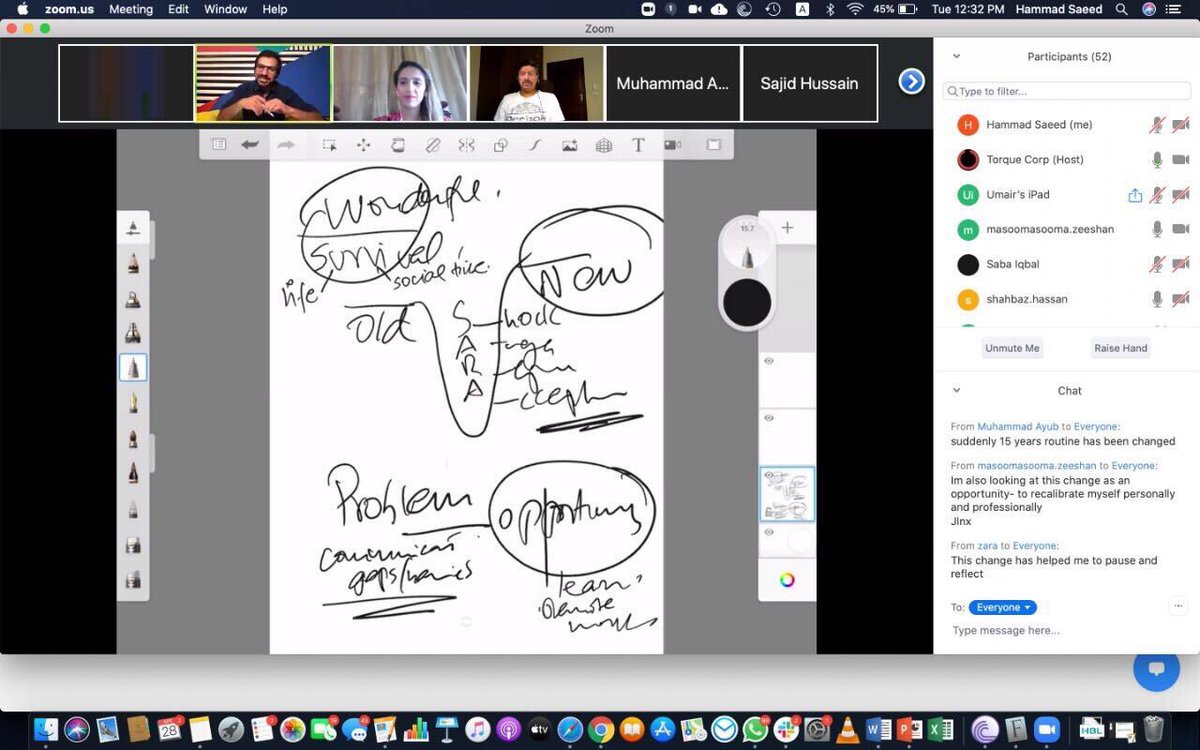The height and width of the screenshot is (750, 1200).
Task: Open the Meeting menu
Action: click(131, 9)
